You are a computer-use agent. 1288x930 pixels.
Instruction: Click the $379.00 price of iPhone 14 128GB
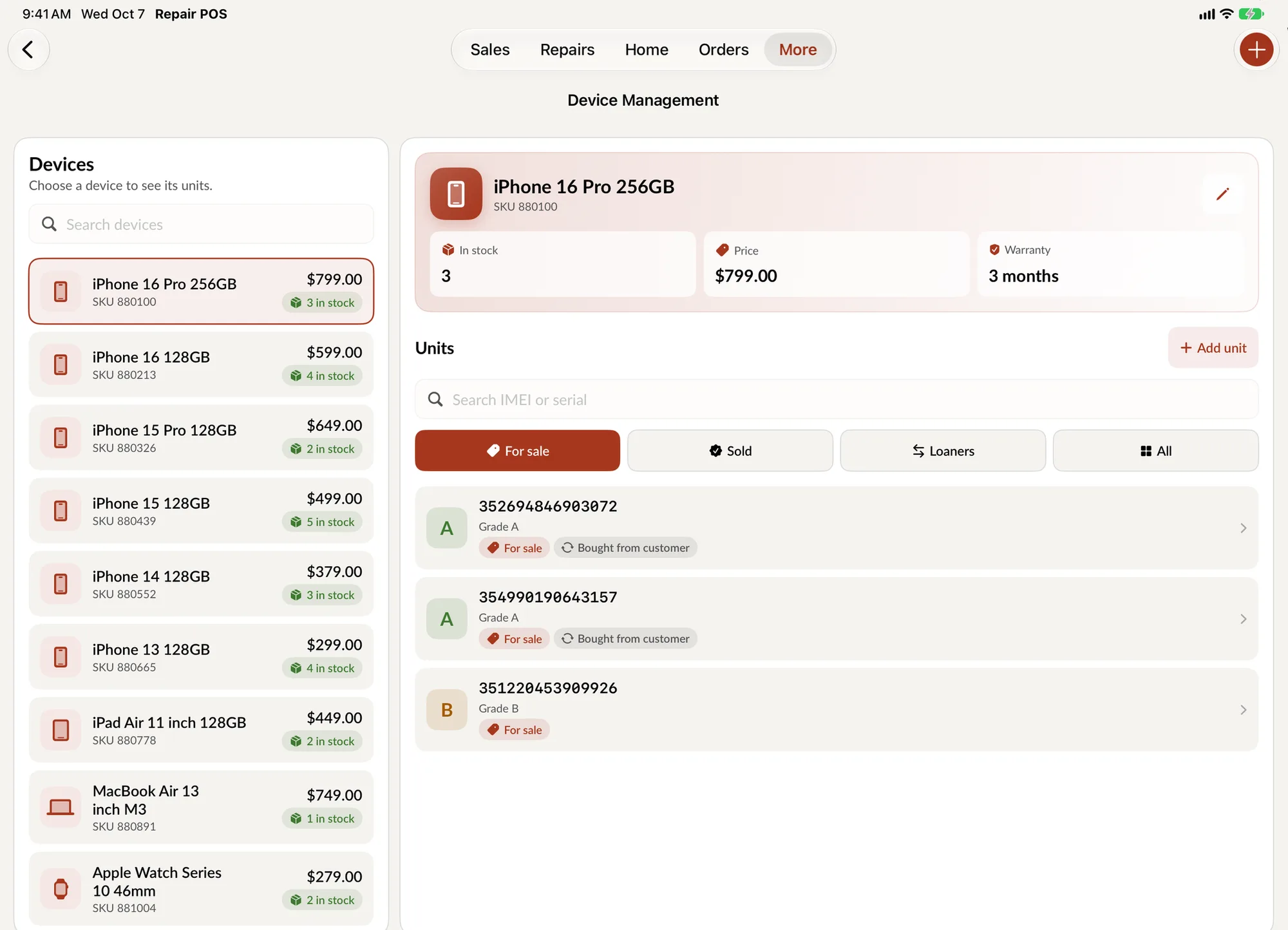(334, 571)
